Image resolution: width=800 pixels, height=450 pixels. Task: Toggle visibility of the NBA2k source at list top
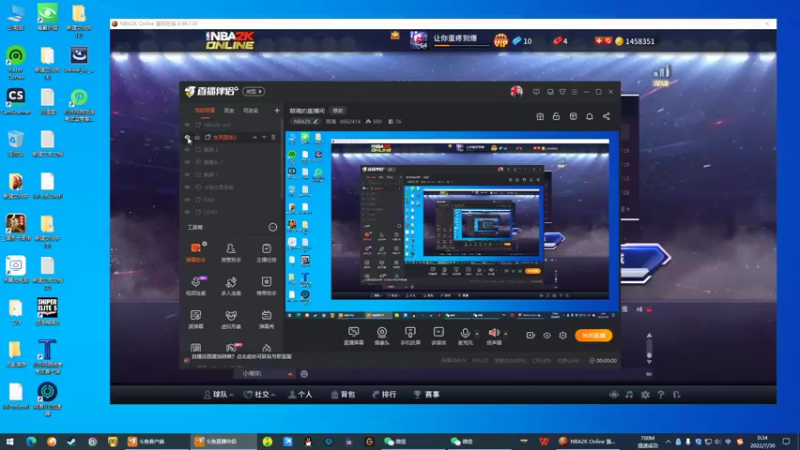coord(187,124)
